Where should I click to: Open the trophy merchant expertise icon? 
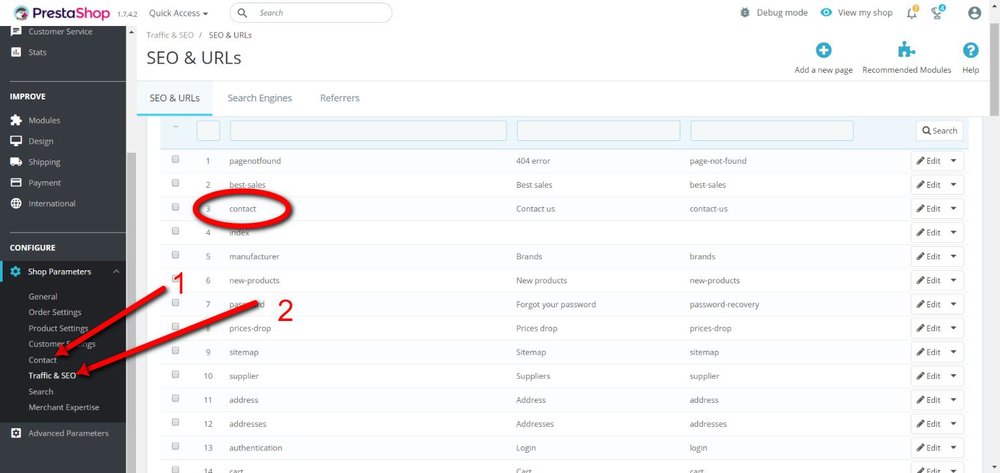click(938, 13)
